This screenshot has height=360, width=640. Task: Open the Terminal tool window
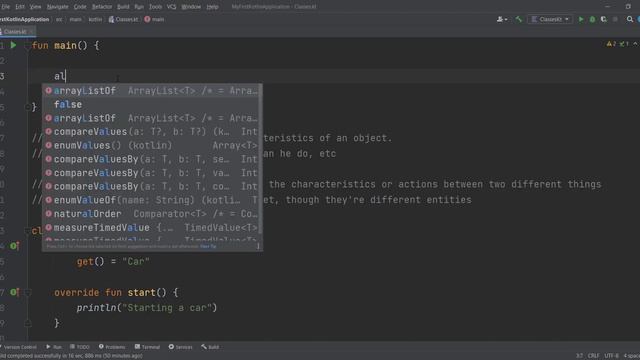147,347
